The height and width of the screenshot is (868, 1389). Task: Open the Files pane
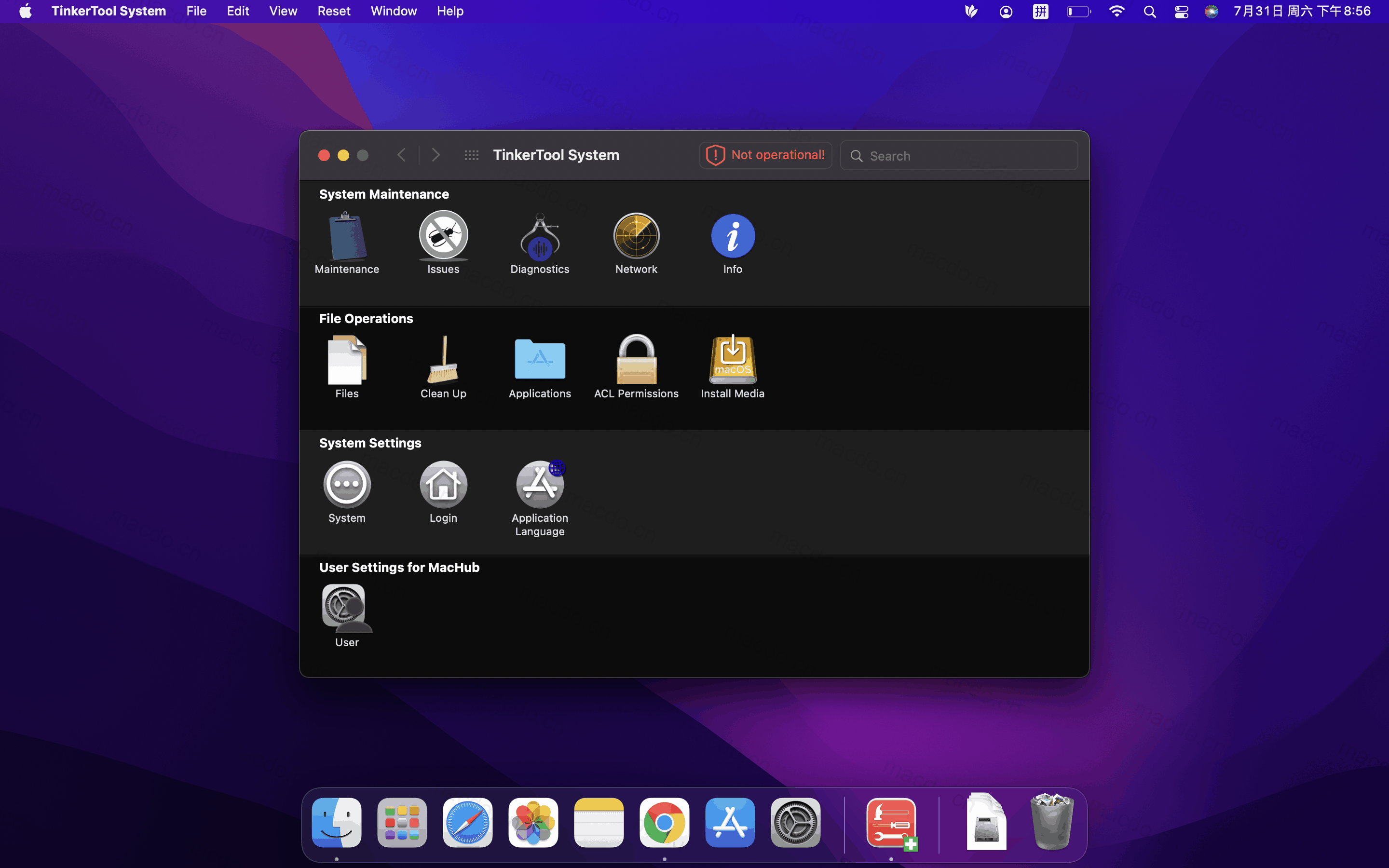click(x=347, y=367)
